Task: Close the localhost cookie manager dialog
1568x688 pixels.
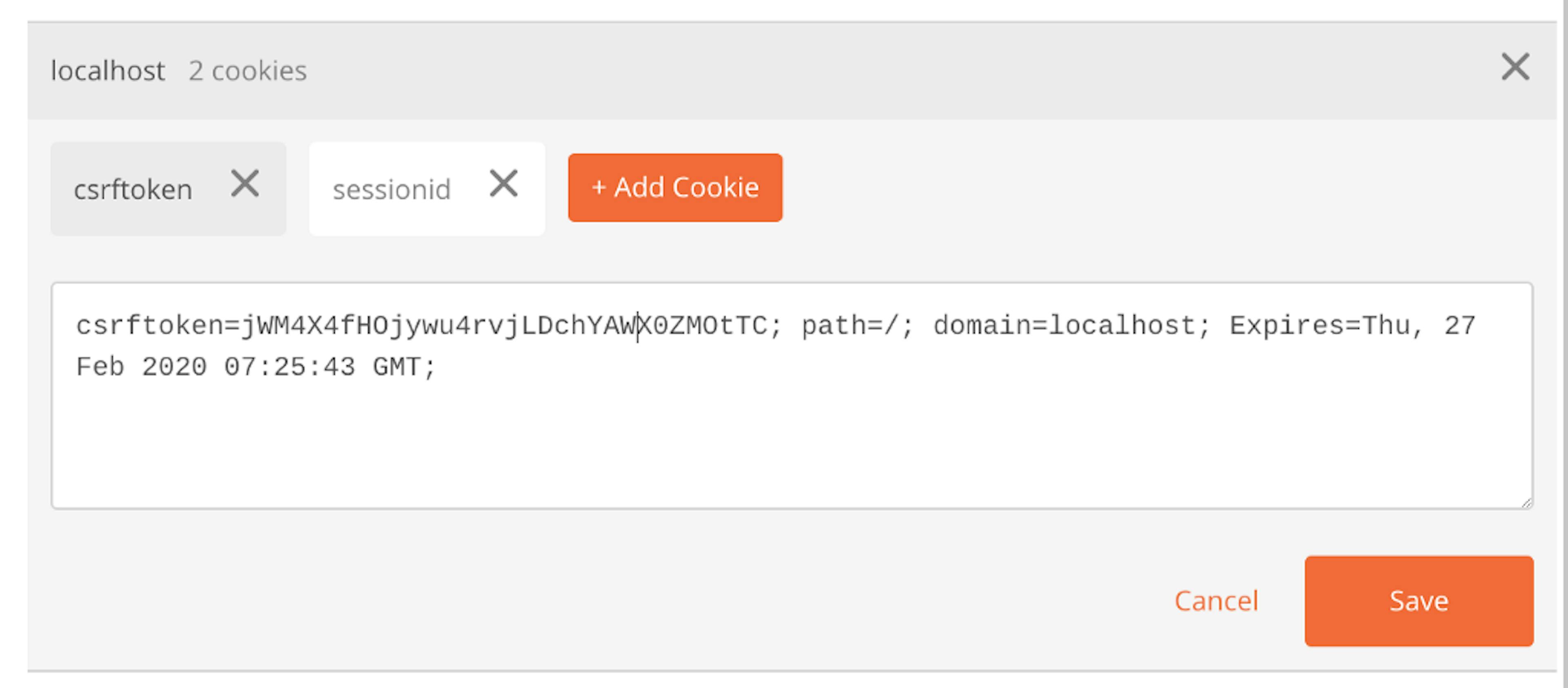Action: coord(1515,68)
